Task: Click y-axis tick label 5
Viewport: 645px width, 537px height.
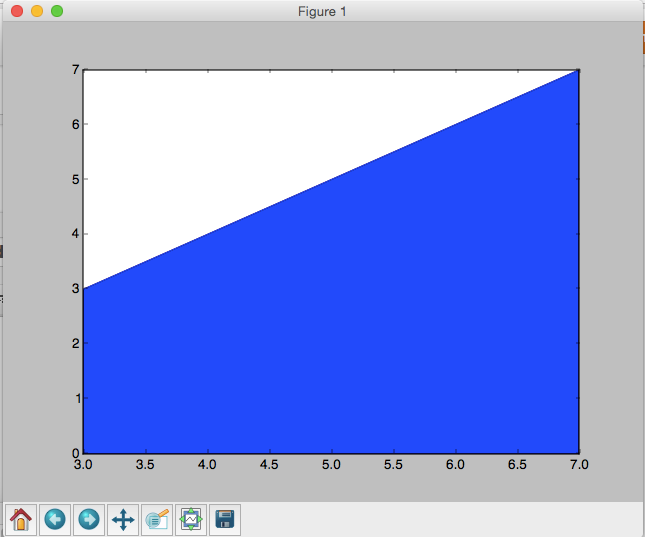Action: click(x=75, y=179)
